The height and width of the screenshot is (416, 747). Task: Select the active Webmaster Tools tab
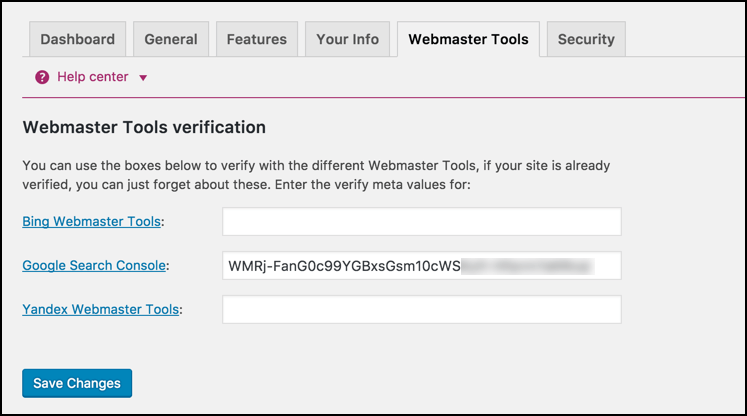469,39
